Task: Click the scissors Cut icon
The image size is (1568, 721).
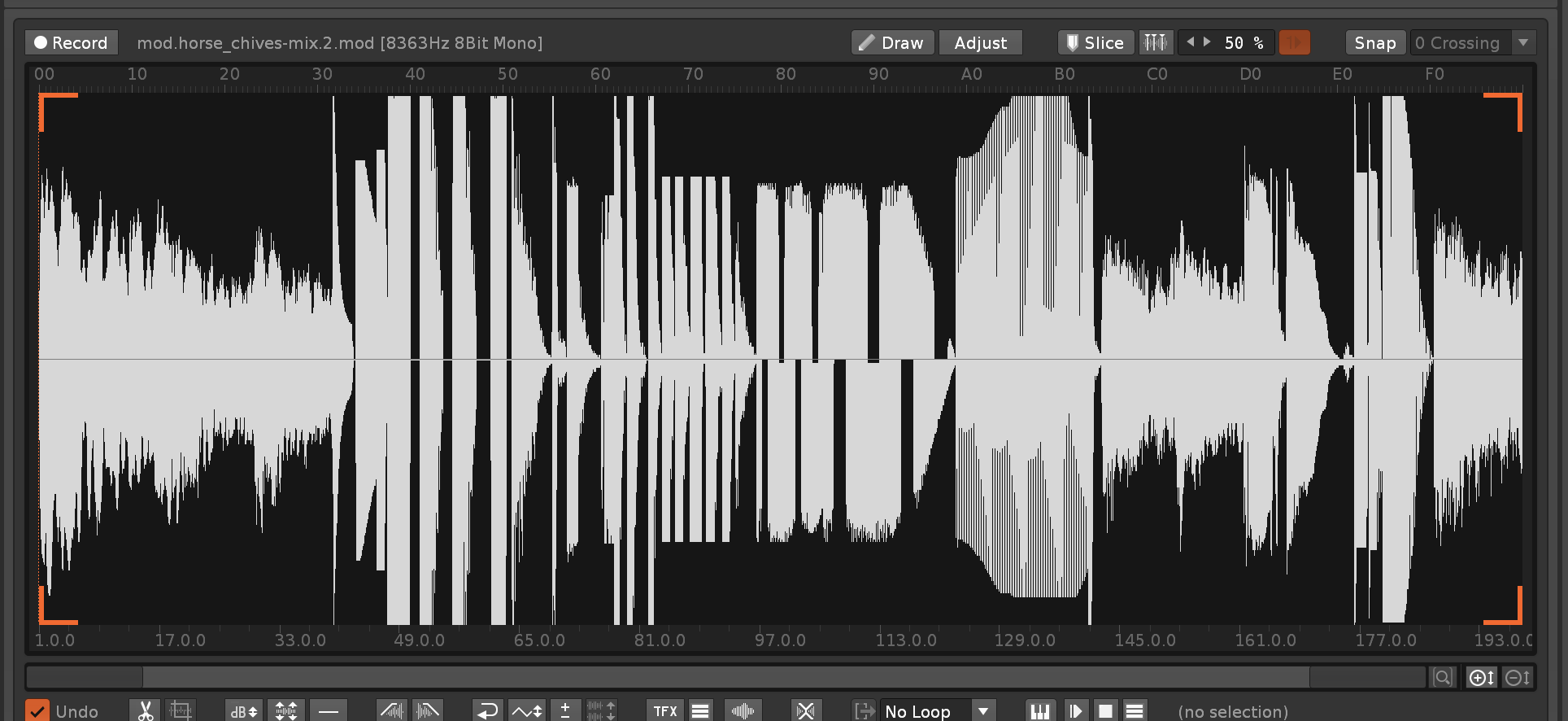Action: [146, 710]
